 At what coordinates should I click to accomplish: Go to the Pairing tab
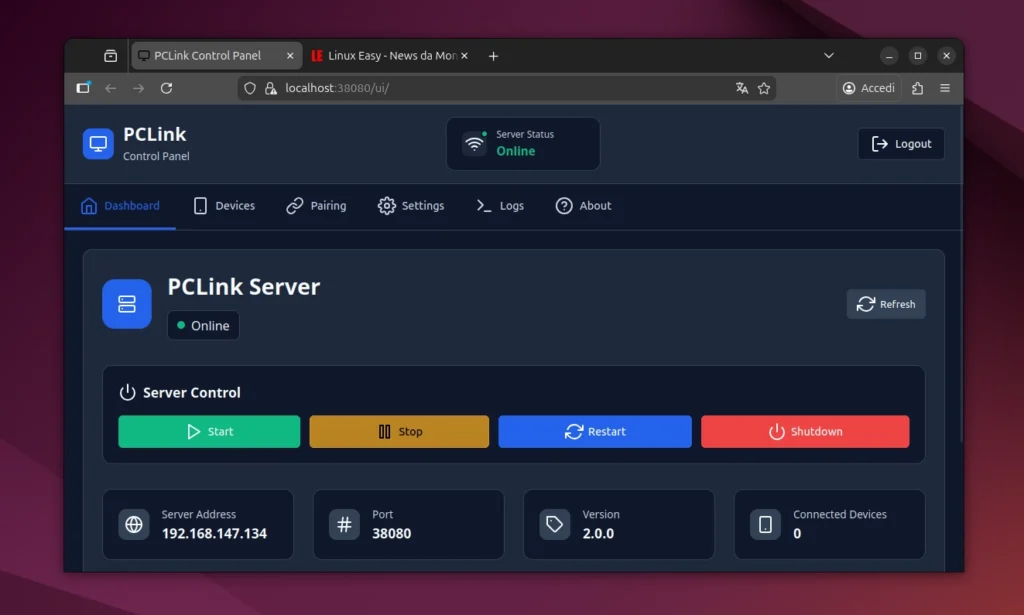[316, 206]
